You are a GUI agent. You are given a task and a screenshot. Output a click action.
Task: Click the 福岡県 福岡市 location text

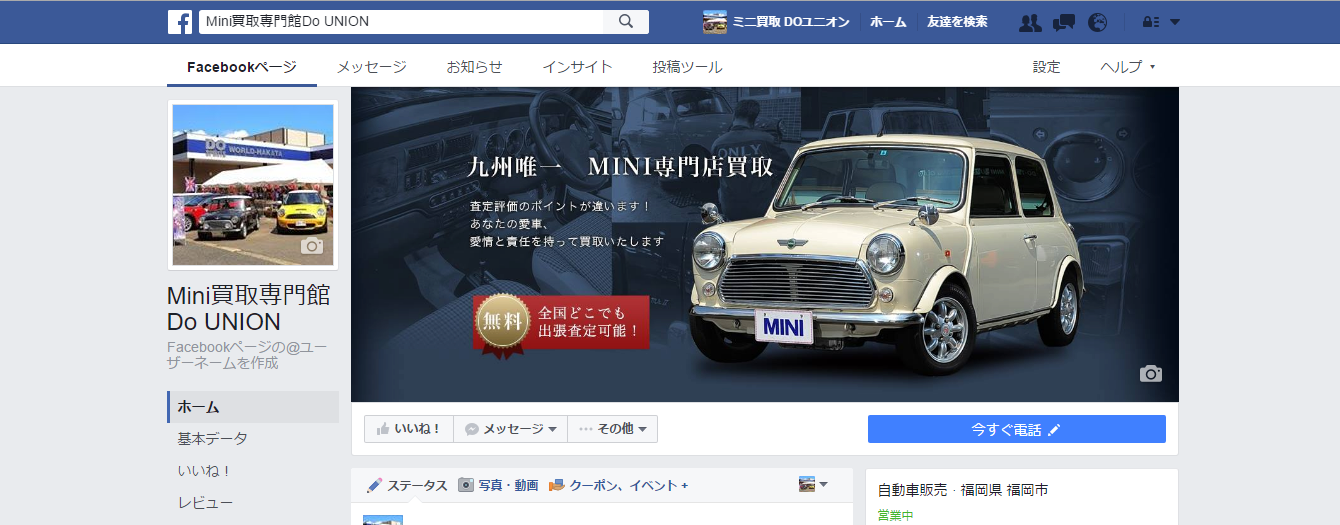coord(1004,490)
